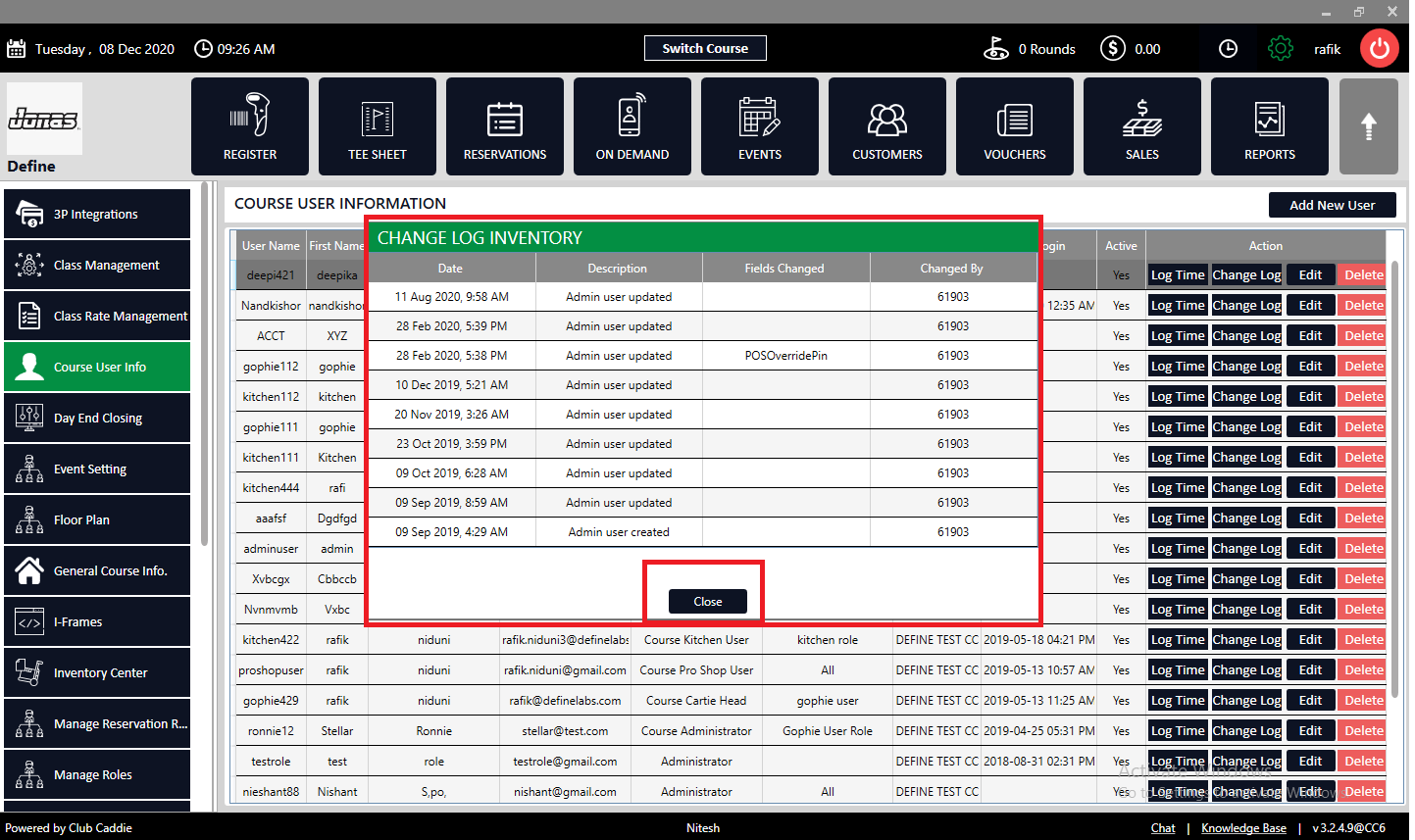Open the On Demand module
The image size is (1415, 840).
(632, 126)
